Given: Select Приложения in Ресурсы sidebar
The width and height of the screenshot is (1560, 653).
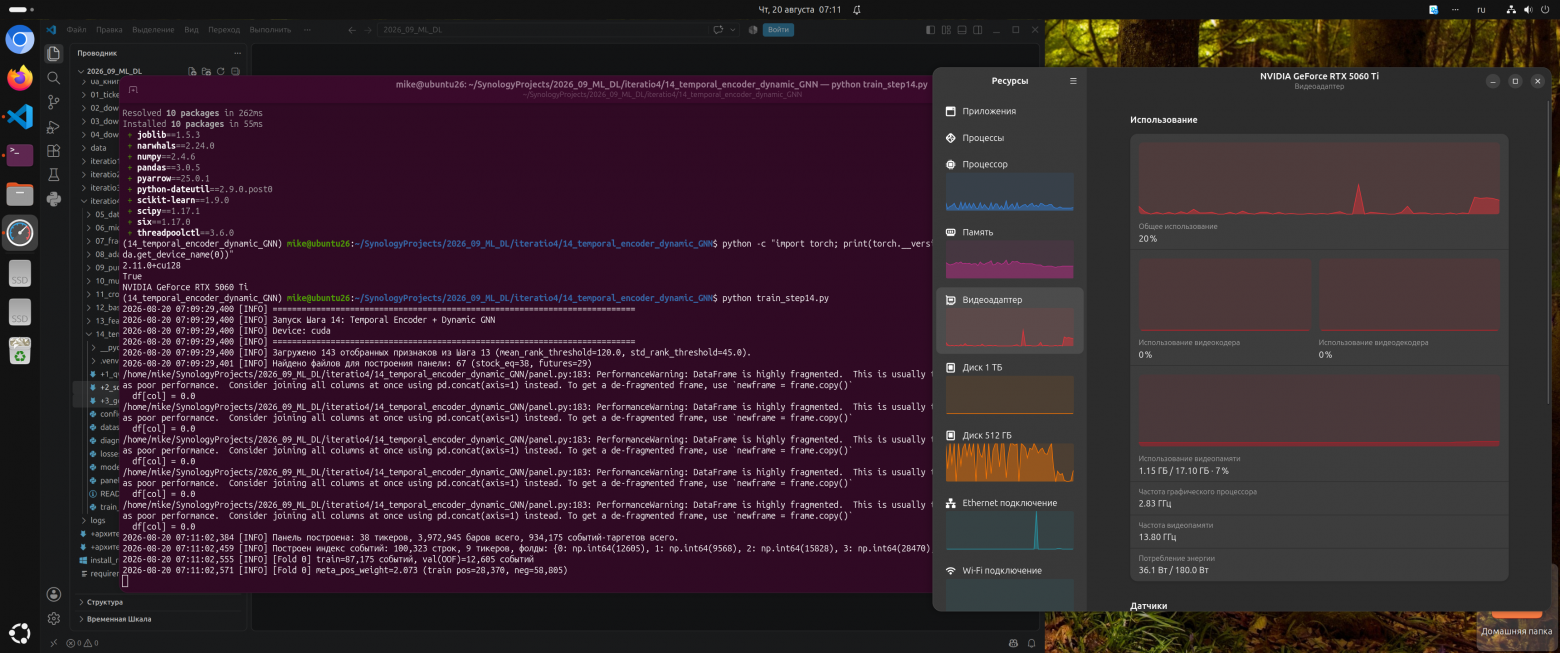Looking at the screenshot, I should 1009,111.
